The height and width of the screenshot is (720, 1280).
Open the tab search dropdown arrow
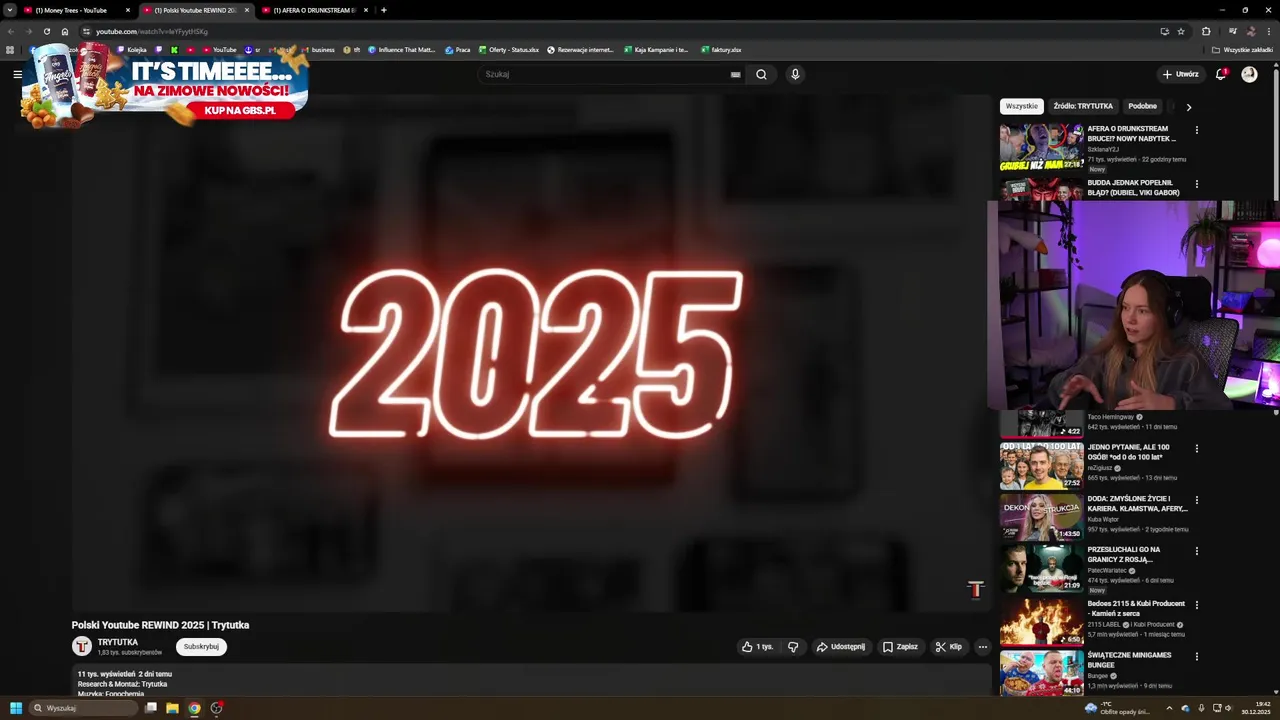pyautogui.click(x=10, y=10)
